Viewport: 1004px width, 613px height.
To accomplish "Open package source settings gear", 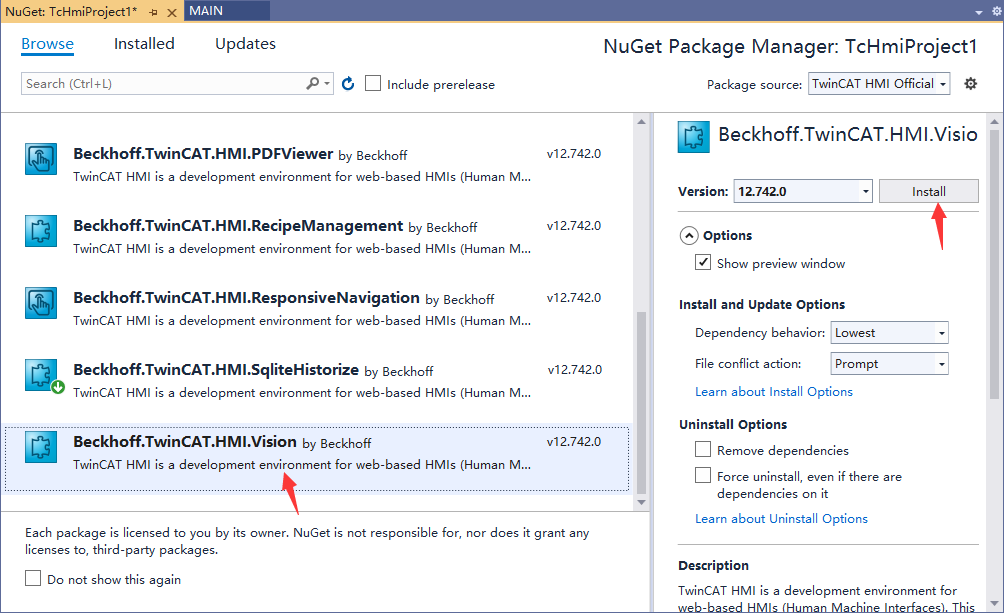I will click(970, 84).
